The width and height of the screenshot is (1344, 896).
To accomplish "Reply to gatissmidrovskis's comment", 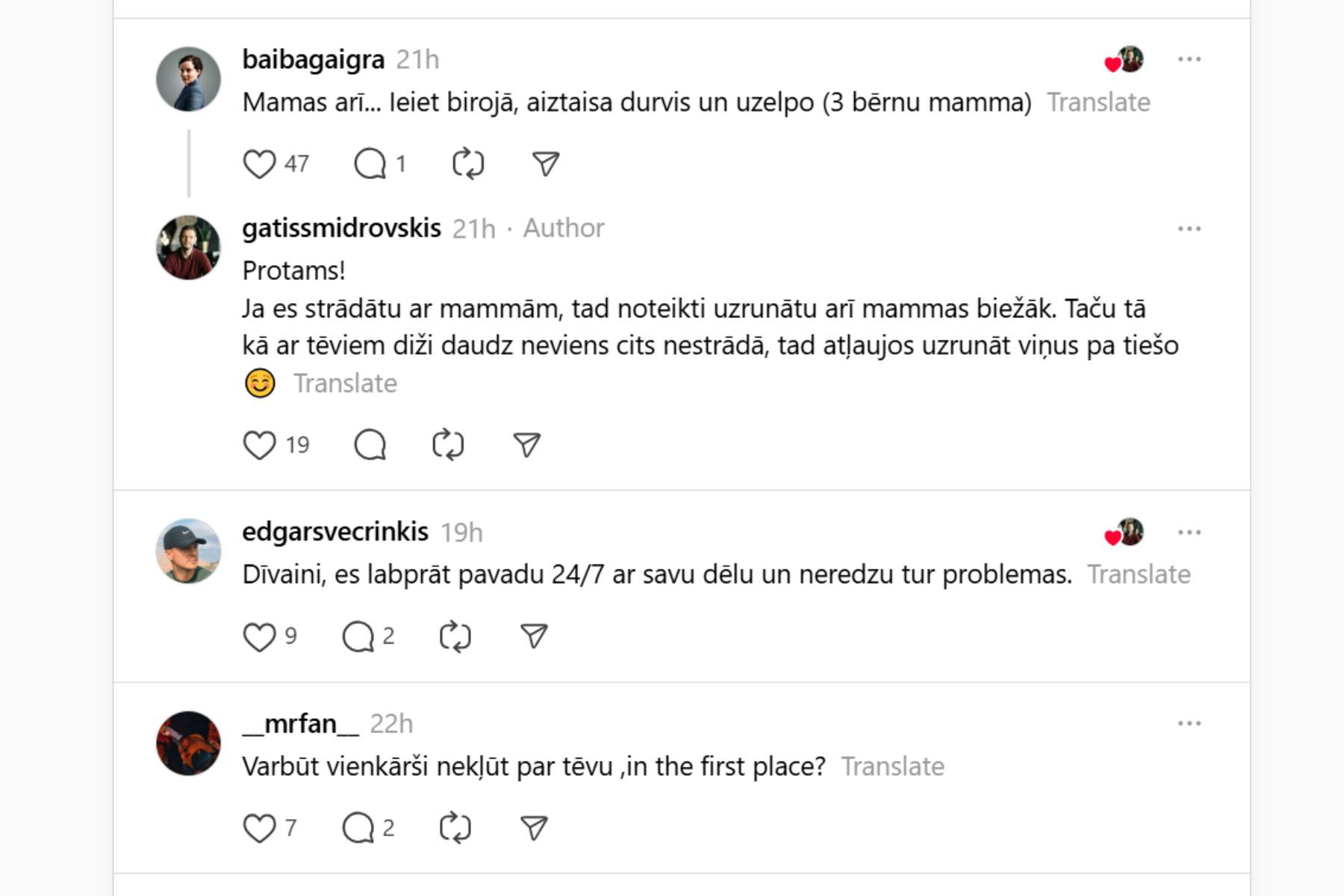I will pos(370,445).
